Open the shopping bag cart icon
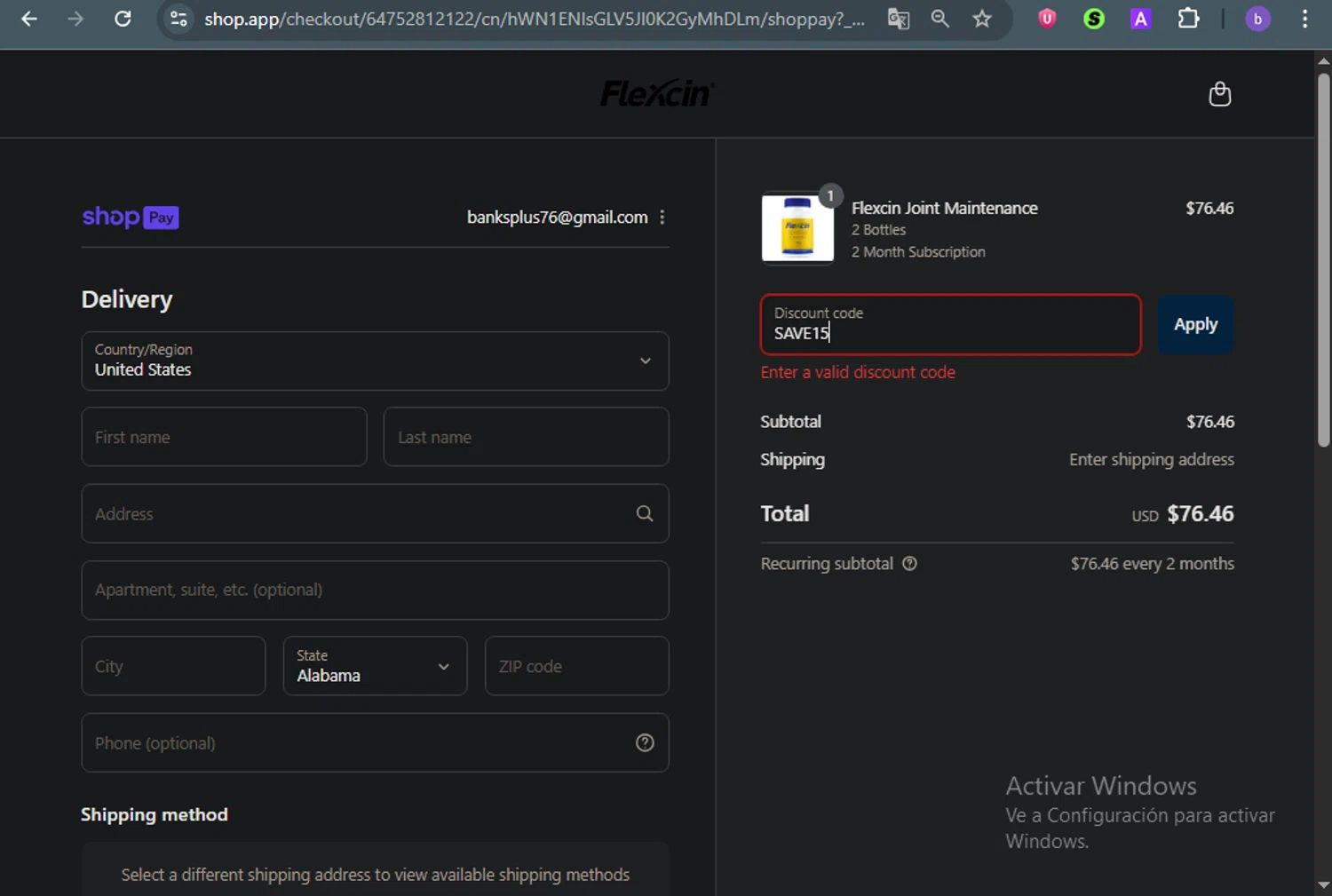 tap(1220, 94)
